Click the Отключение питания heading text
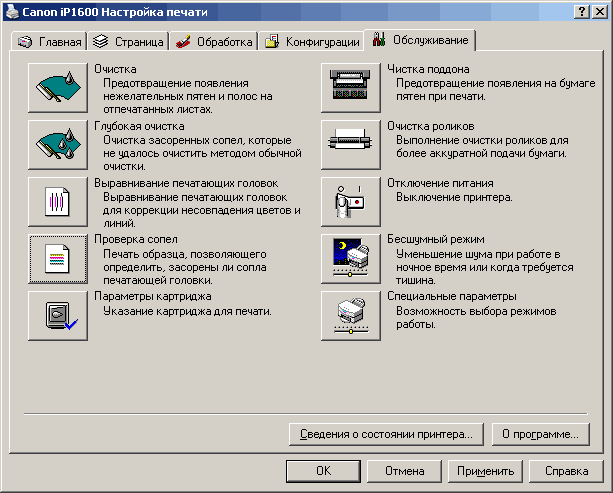This screenshot has height=493, width=613. [x=440, y=183]
